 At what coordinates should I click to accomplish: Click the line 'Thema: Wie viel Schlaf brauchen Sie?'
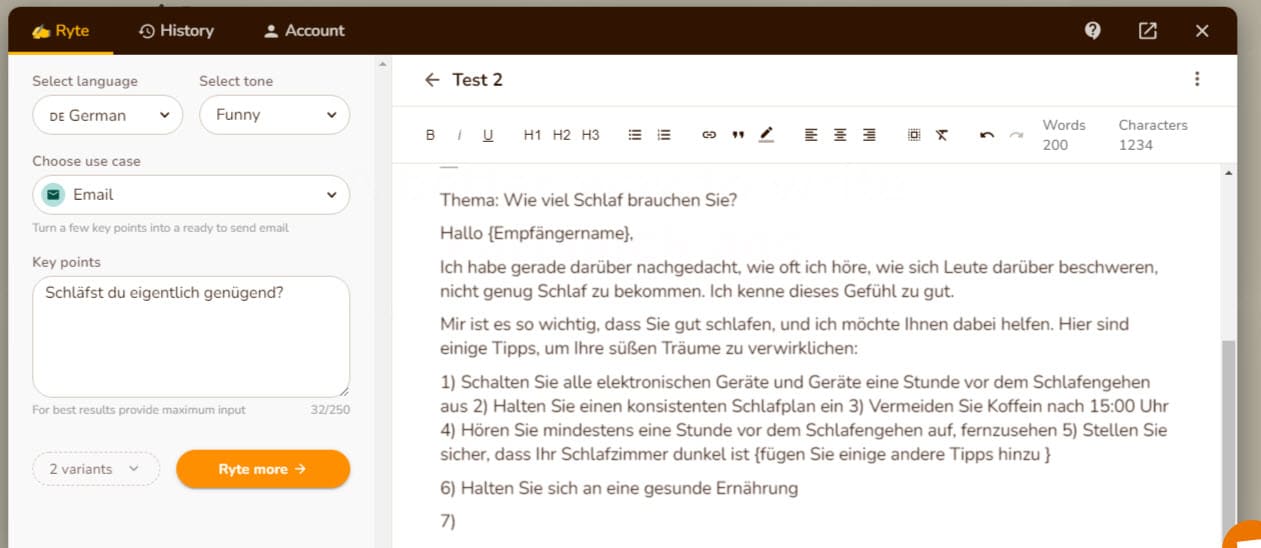tap(588, 200)
